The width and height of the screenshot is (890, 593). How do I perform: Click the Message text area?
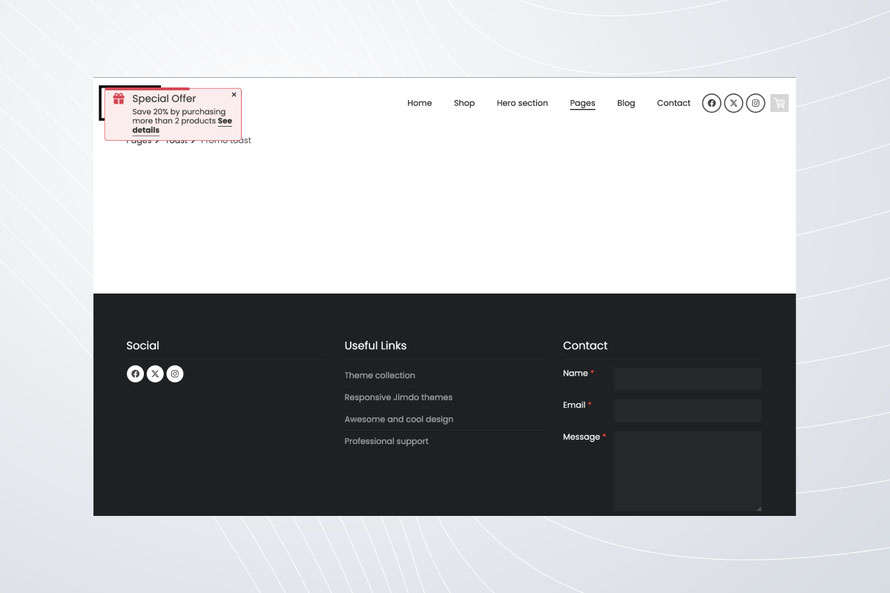[687, 471]
